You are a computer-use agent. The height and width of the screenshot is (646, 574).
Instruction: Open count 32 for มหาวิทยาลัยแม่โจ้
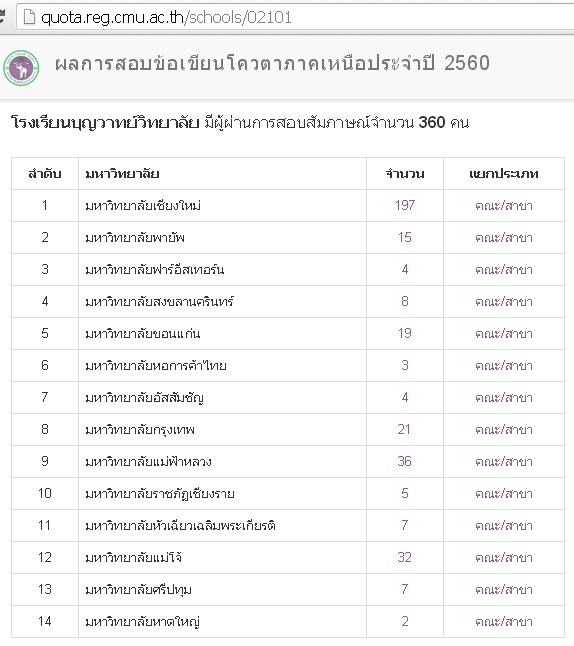pyautogui.click(x=404, y=557)
